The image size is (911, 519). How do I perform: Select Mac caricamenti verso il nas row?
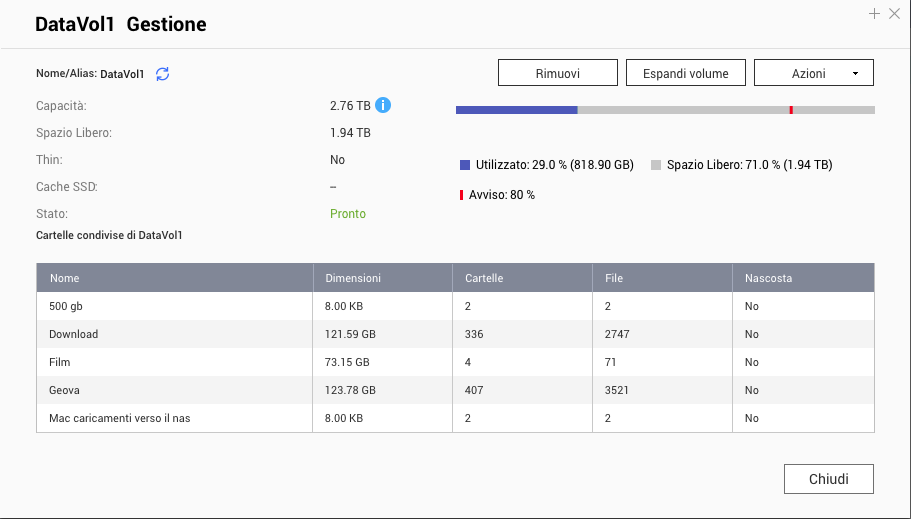(120, 418)
